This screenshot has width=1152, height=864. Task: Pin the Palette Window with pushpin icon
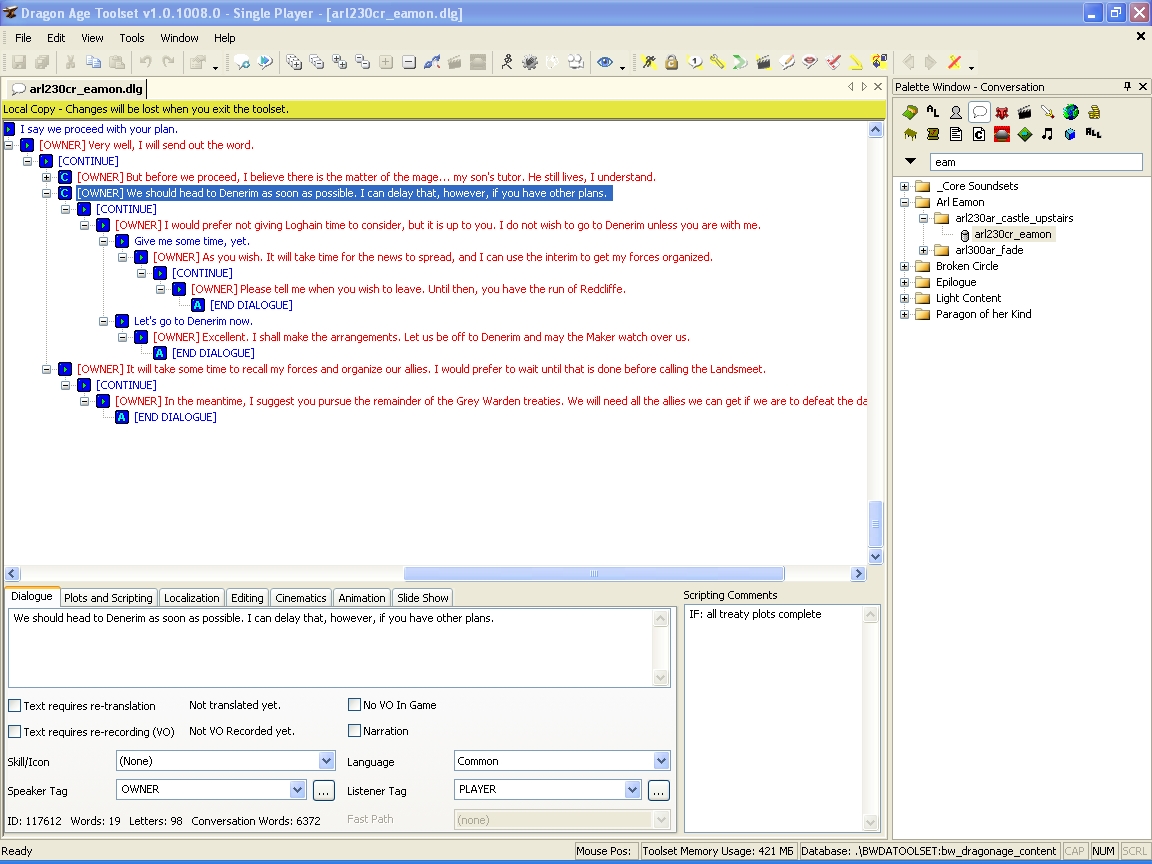[1127, 87]
